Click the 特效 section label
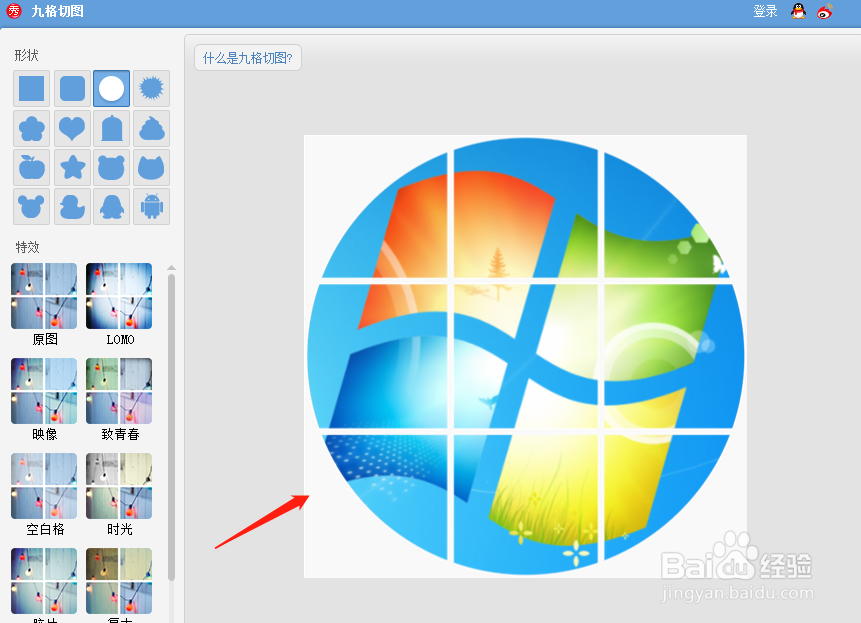The image size is (861, 623). 27,247
